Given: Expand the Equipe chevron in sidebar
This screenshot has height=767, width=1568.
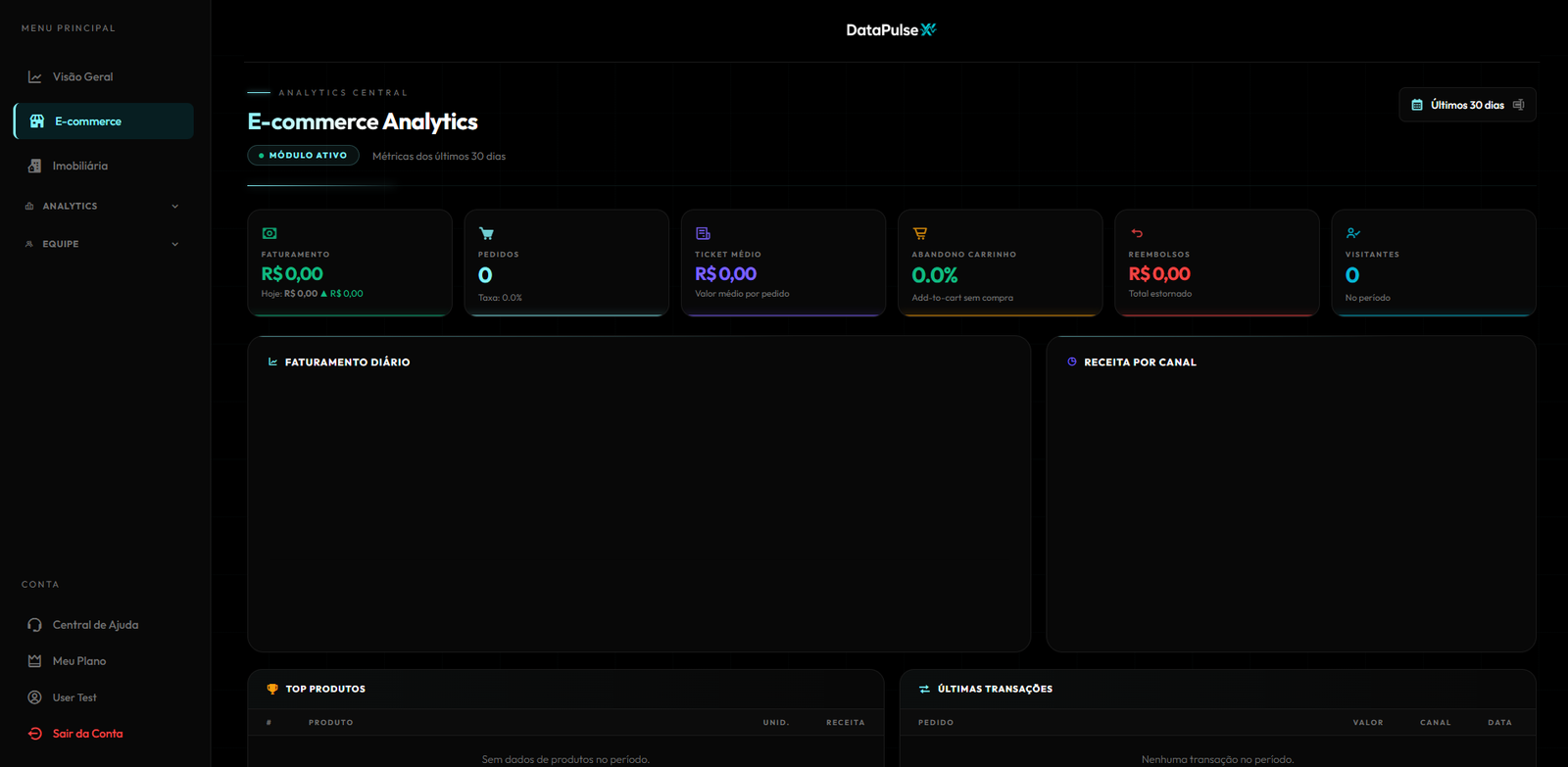Looking at the screenshot, I should pos(175,244).
